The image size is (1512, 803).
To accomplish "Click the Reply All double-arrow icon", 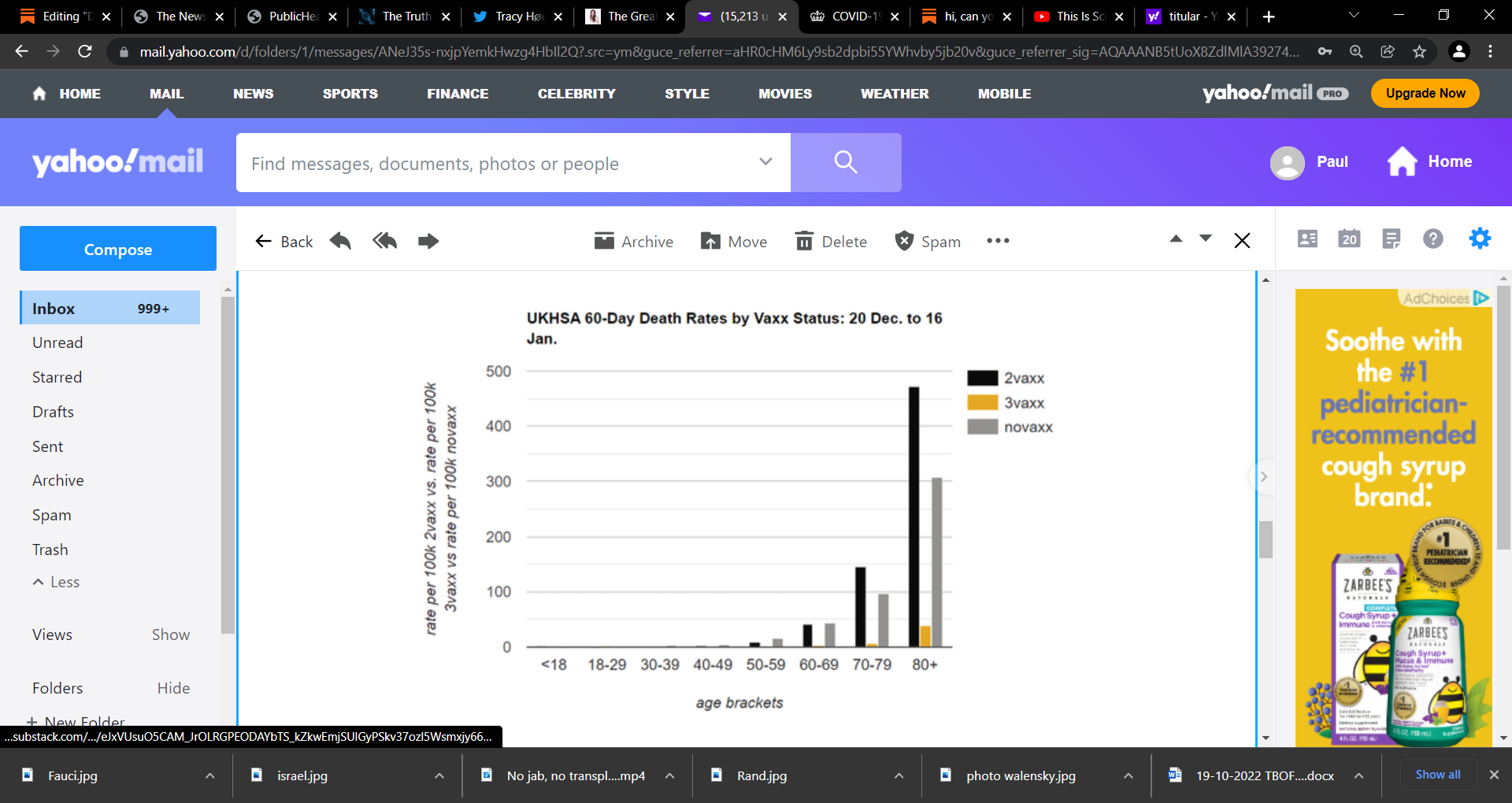I will pos(384,241).
